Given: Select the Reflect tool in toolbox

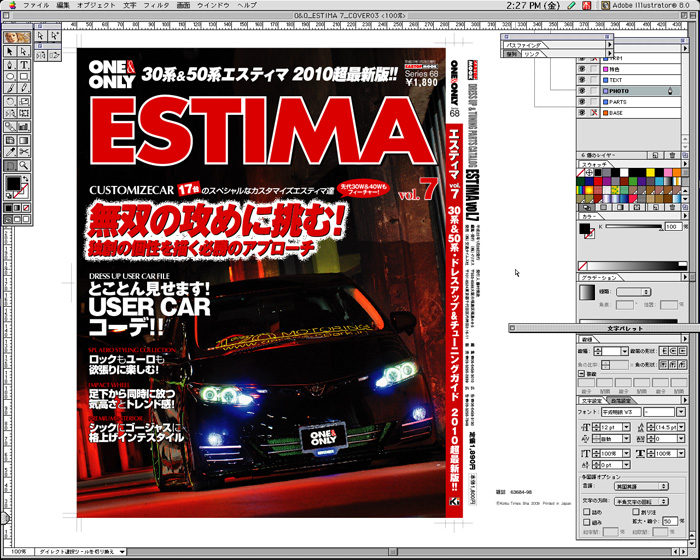Looking at the screenshot, I should click(9, 113).
